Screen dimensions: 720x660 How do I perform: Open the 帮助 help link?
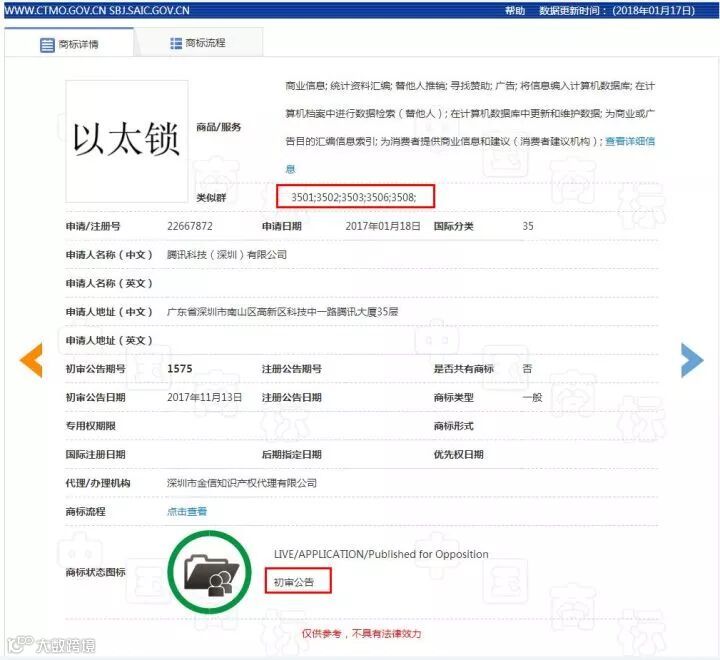click(515, 10)
